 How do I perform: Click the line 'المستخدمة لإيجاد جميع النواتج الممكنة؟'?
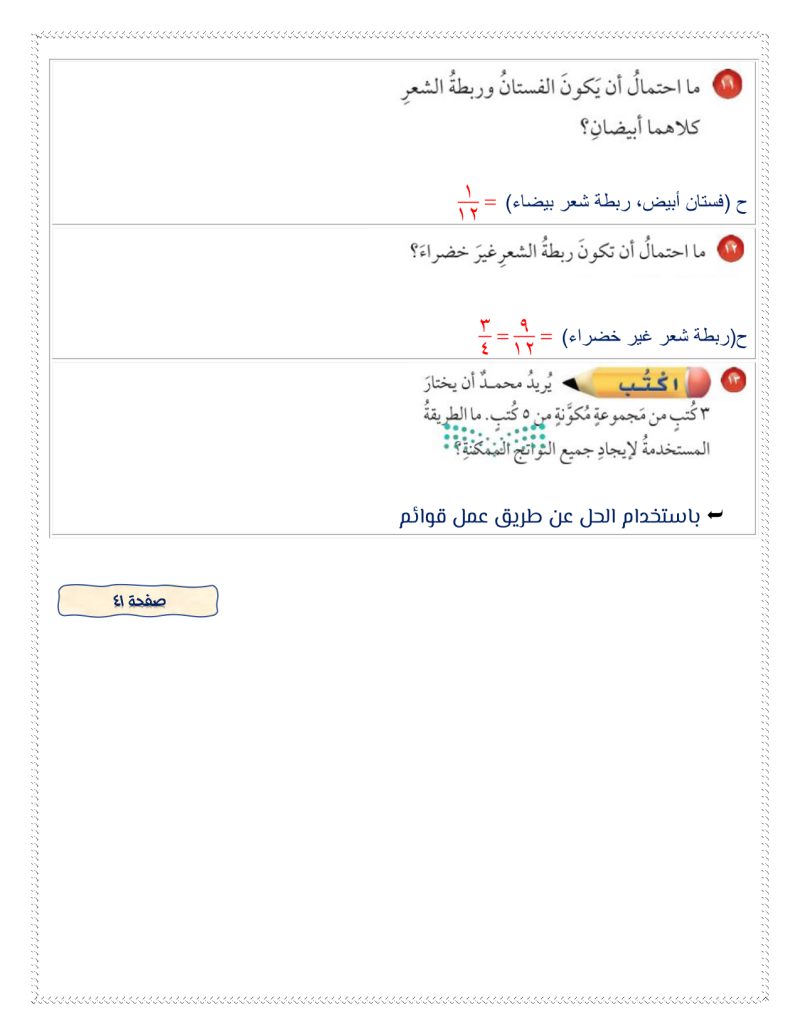point(580,449)
